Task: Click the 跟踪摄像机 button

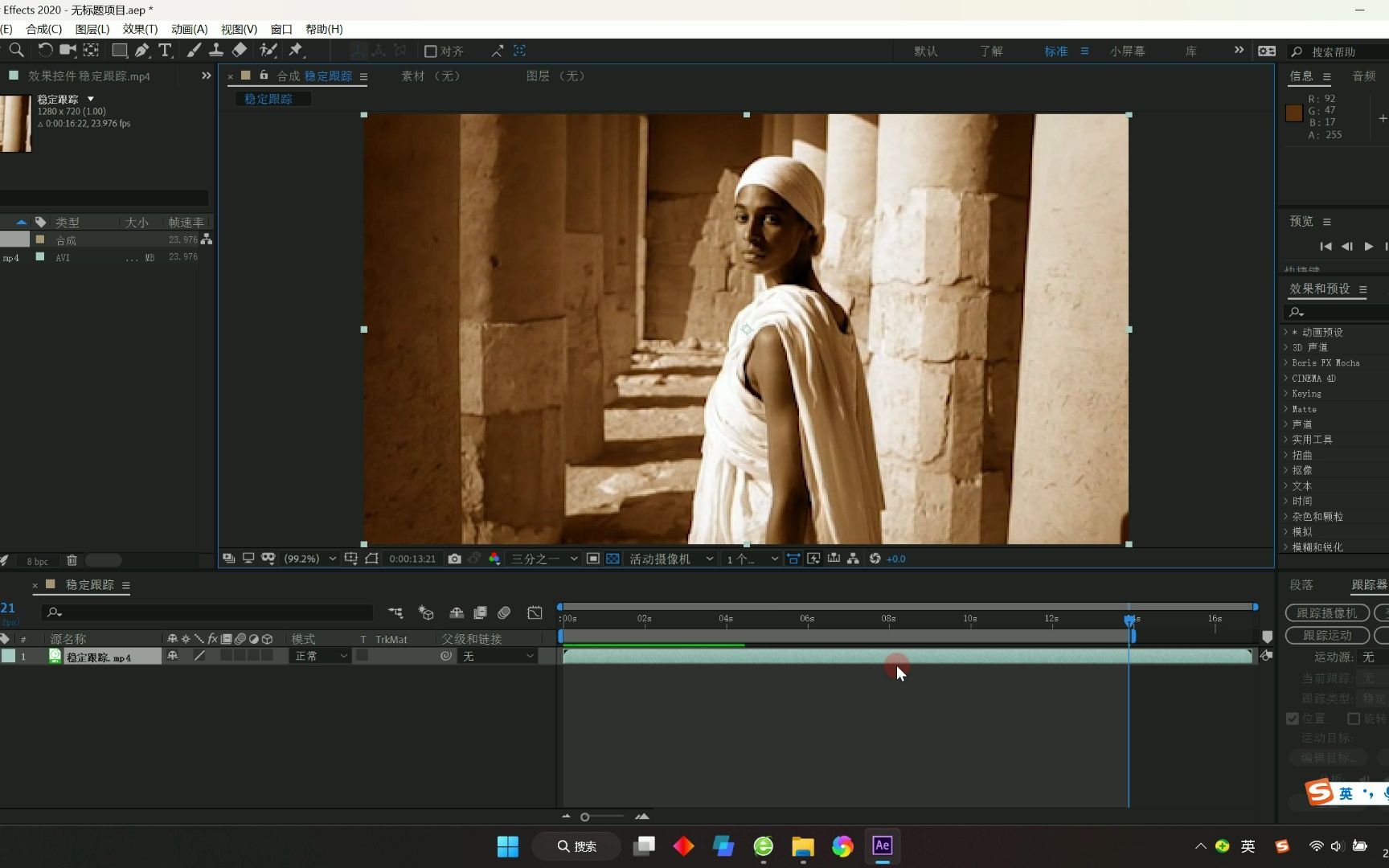Action: coord(1326,613)
